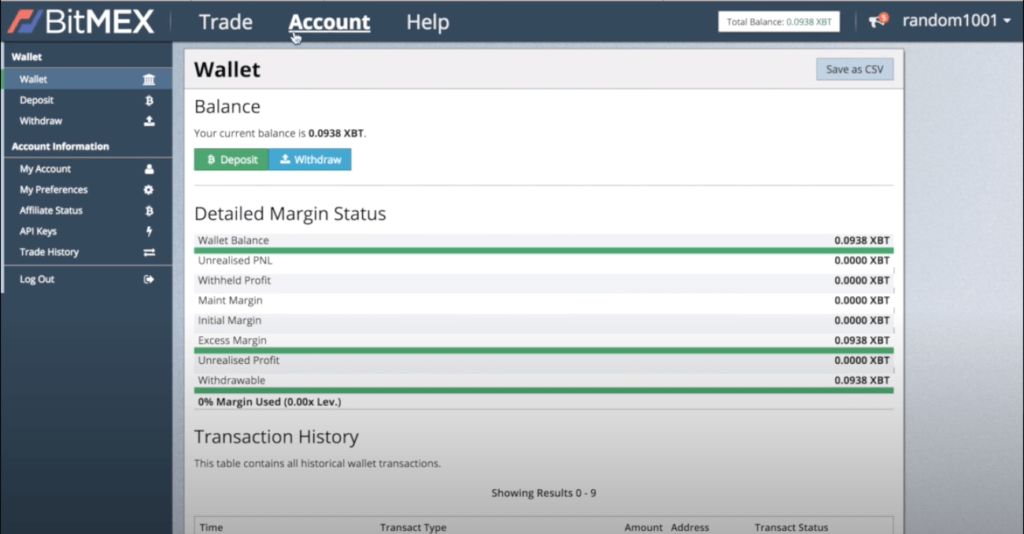Open My Preferences in the sidebar
This screenshot has width=1024, height=534.
(88, 189)
